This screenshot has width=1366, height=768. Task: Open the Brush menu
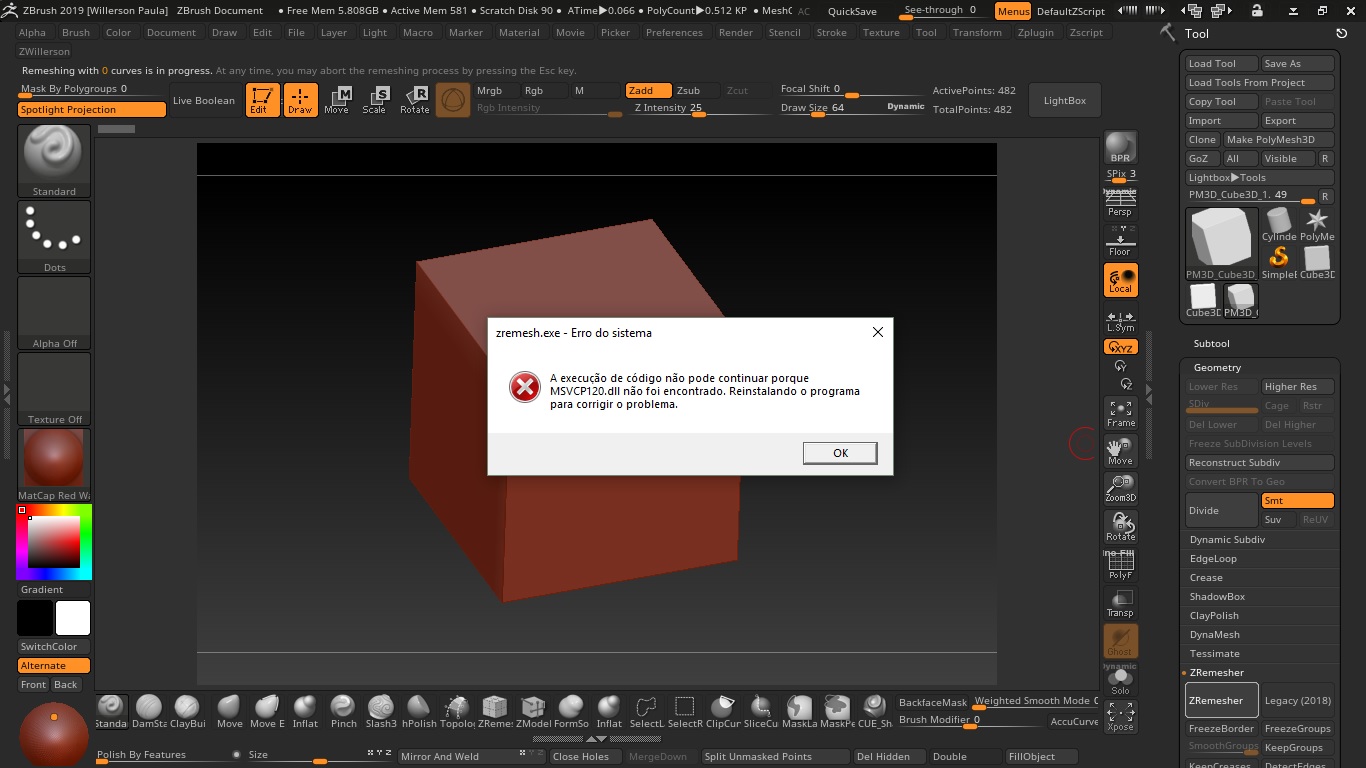[76, 32]
